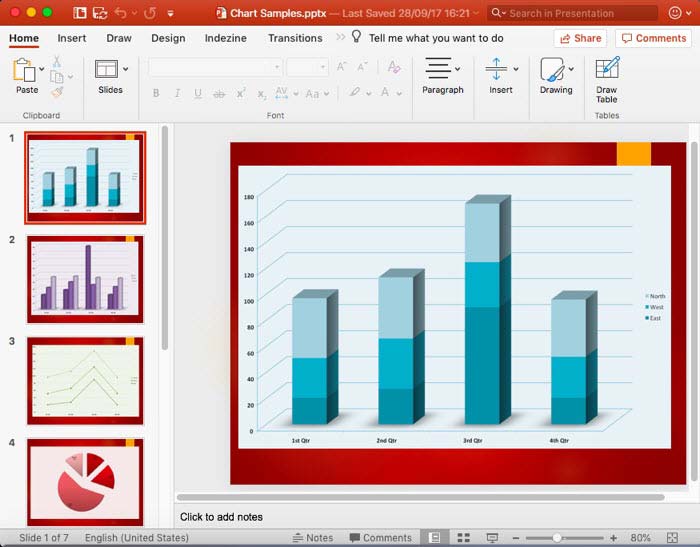This screenshot has width=700, height=547.
Task: Toggle the Notes pane in status bar
Action: point(312,538)
